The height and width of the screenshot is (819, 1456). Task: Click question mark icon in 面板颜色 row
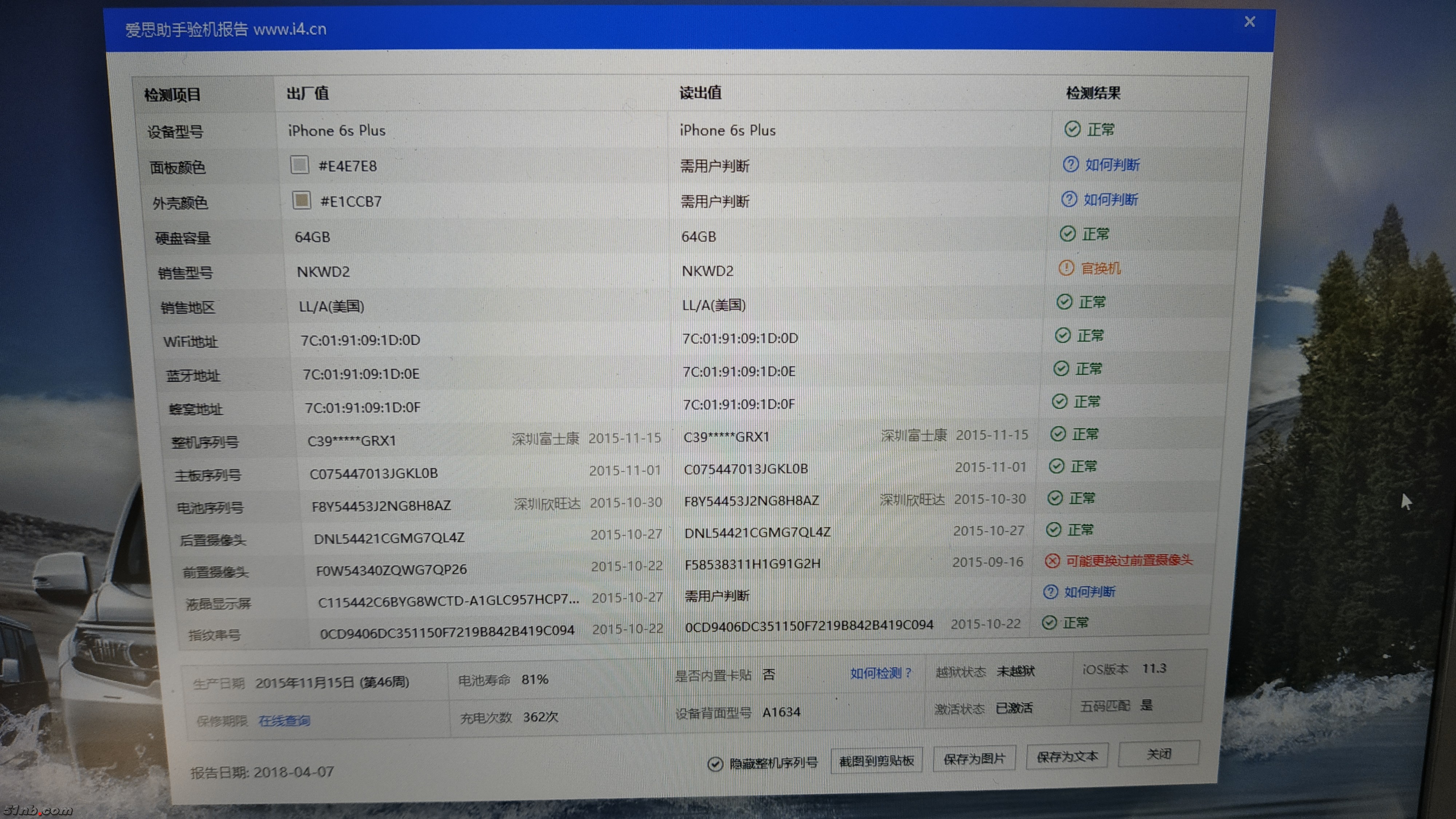(x=1071, y=165)
